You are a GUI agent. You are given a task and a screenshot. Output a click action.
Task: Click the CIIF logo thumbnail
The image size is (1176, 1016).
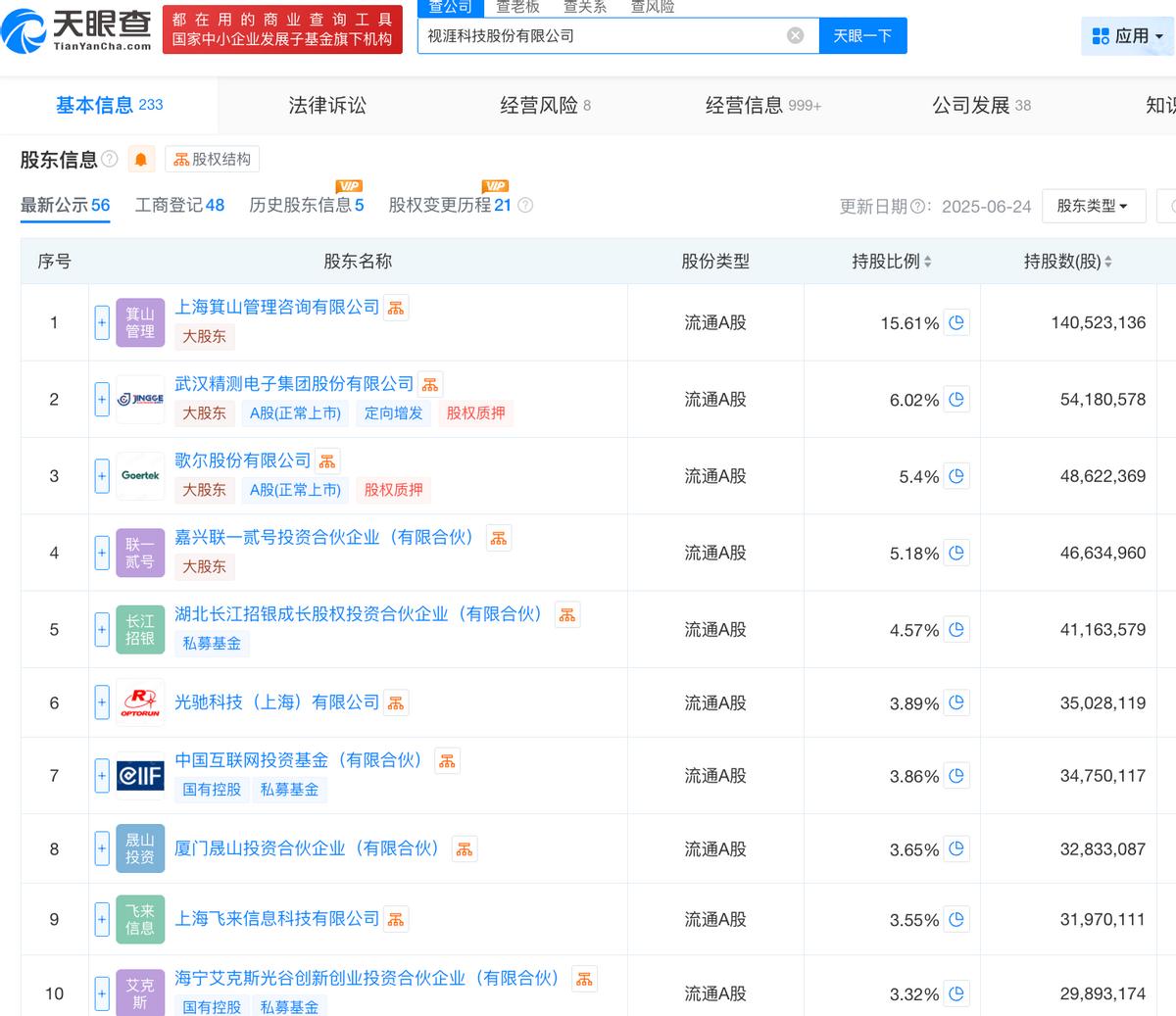[x=140, y=776]
